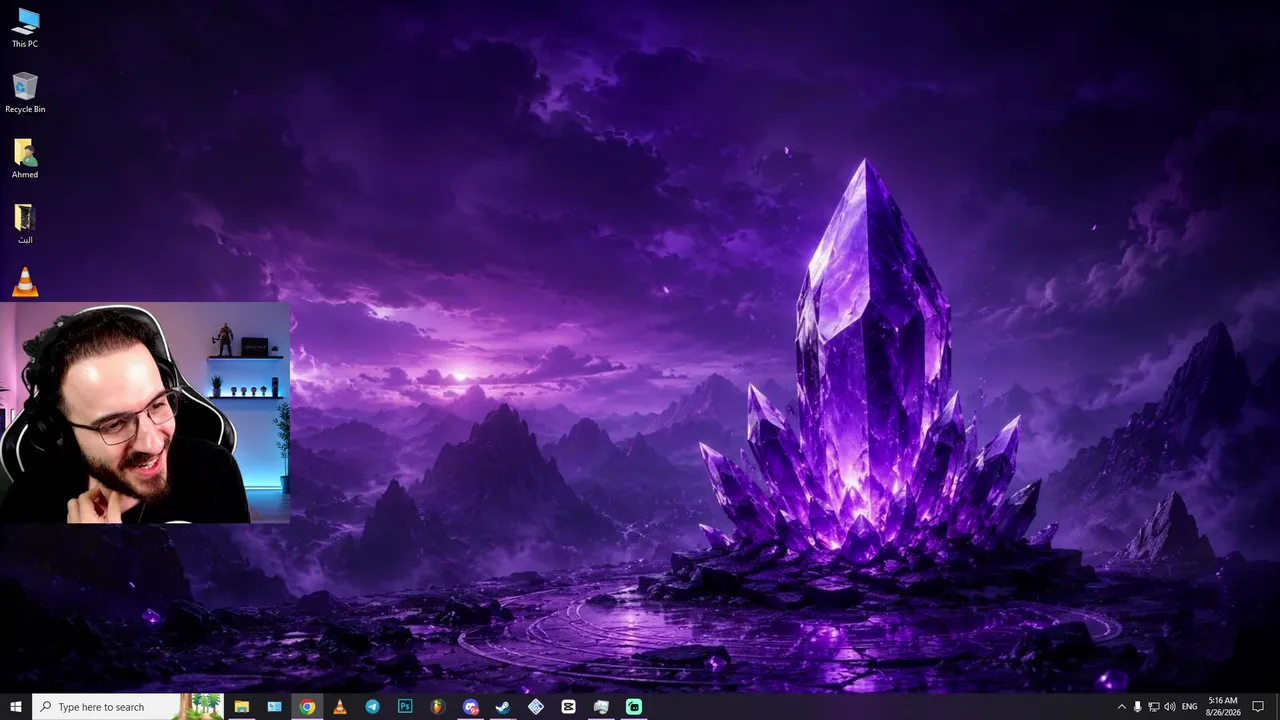1280x720 pixels.
Task: Open the clock showing 5:16 AM
Action: pyautogui.click(x=1223, y=707)
